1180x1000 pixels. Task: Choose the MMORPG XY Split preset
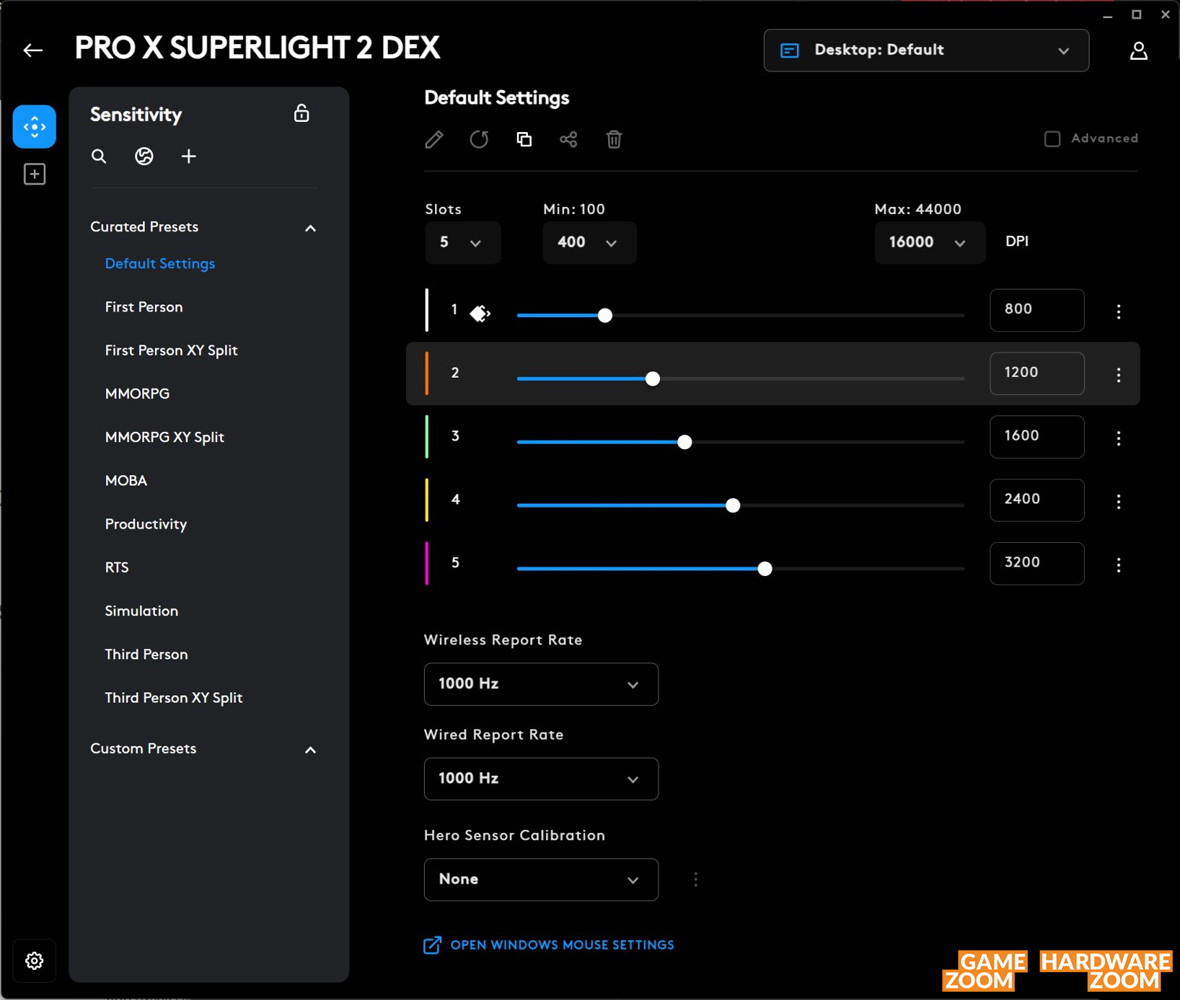pos(165,437)
